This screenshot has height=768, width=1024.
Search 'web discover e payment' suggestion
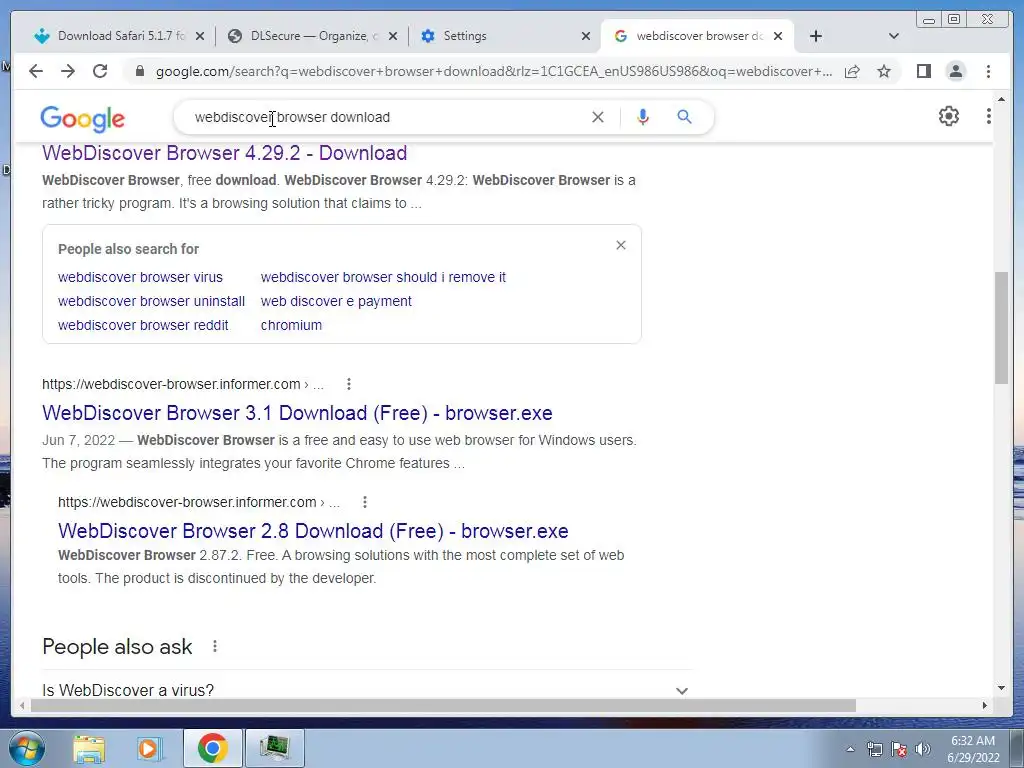(x=336, y=301)
